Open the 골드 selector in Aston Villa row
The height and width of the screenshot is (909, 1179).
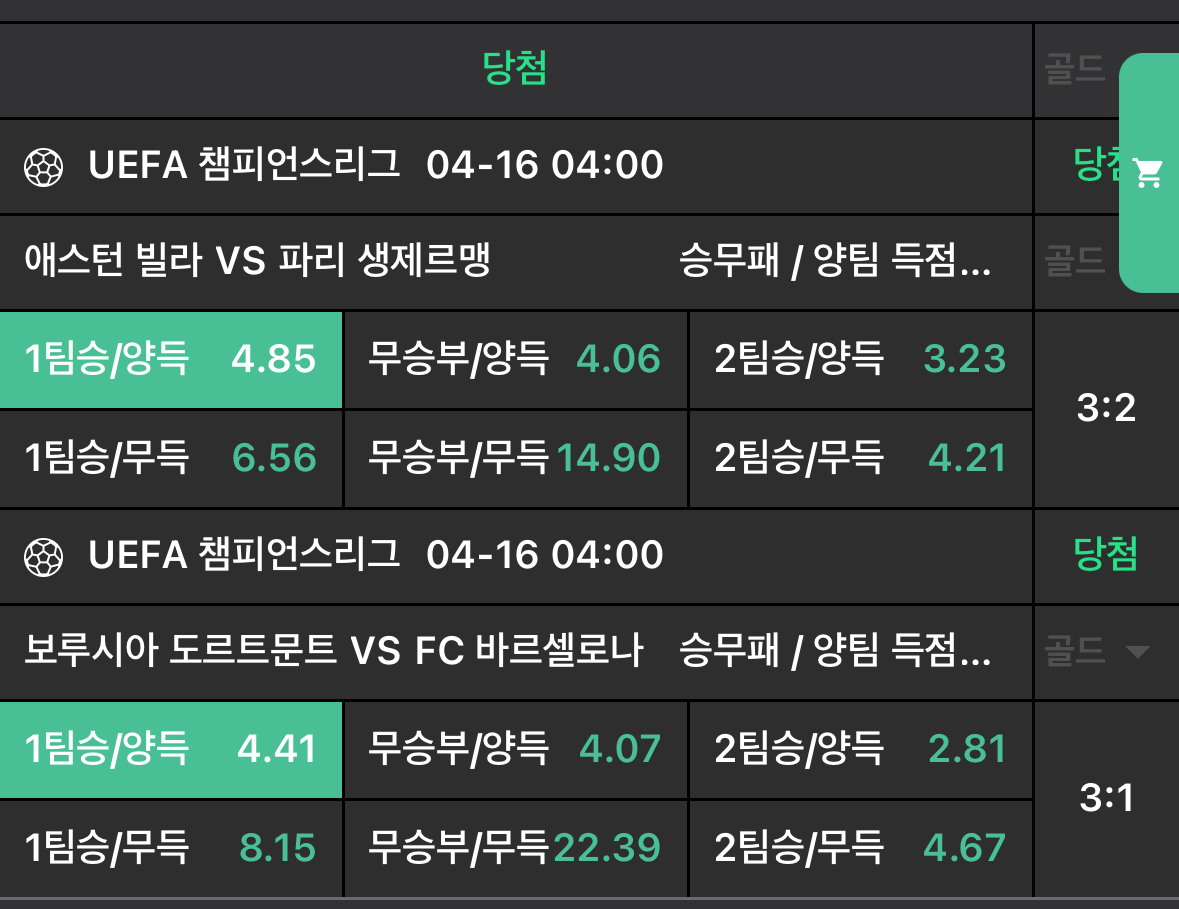(x=1075, y=262)
